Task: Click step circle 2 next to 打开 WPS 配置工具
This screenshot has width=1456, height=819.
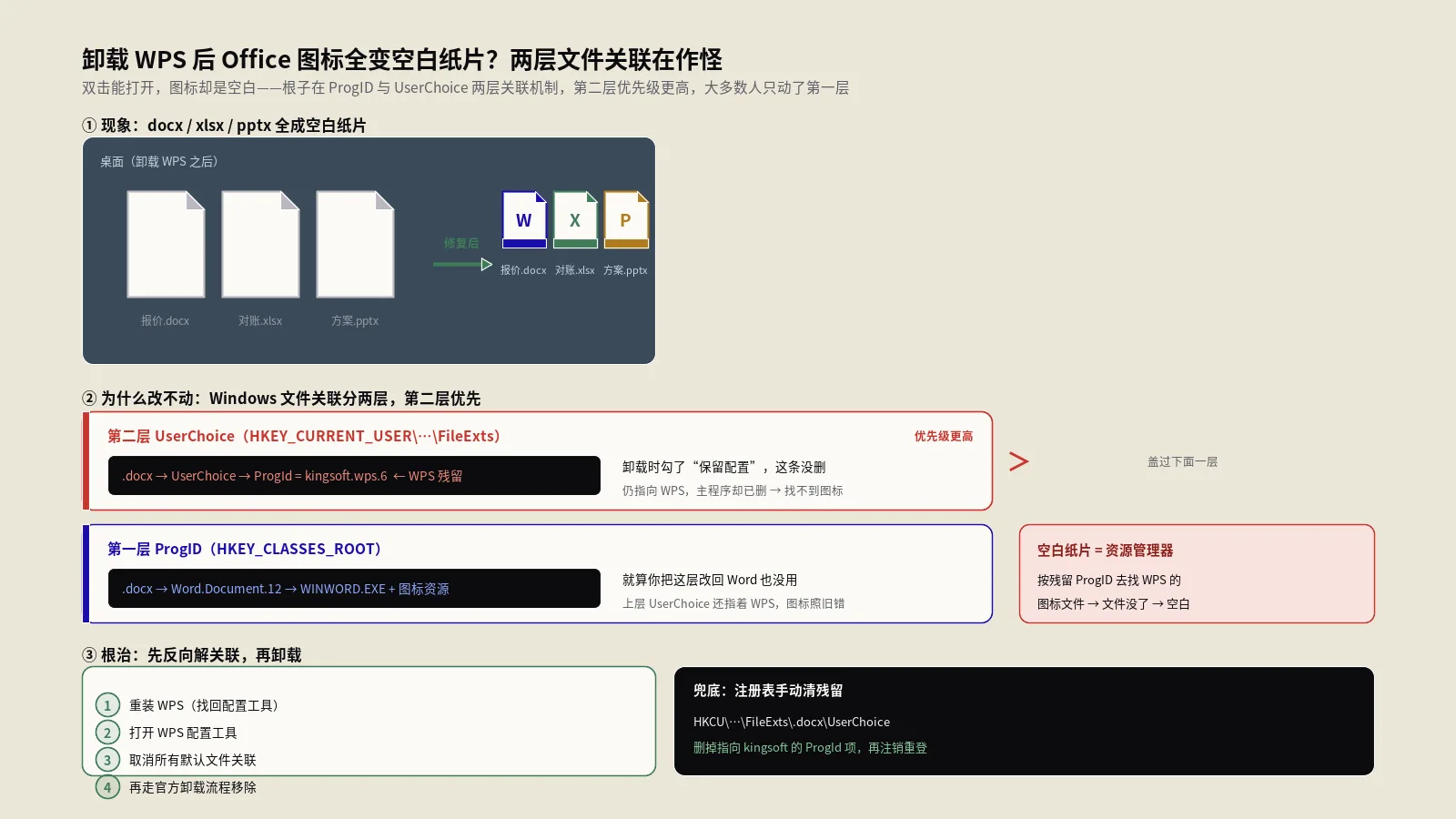Action: (107, 733)
